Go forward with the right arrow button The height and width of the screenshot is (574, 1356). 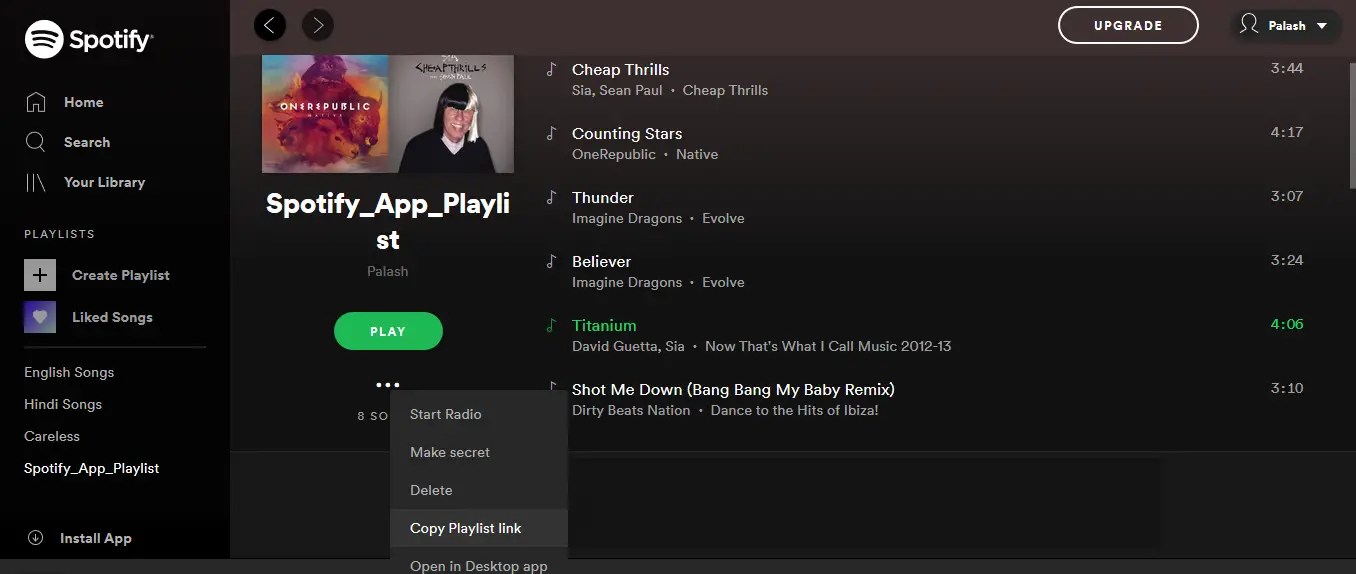[318, 25]
